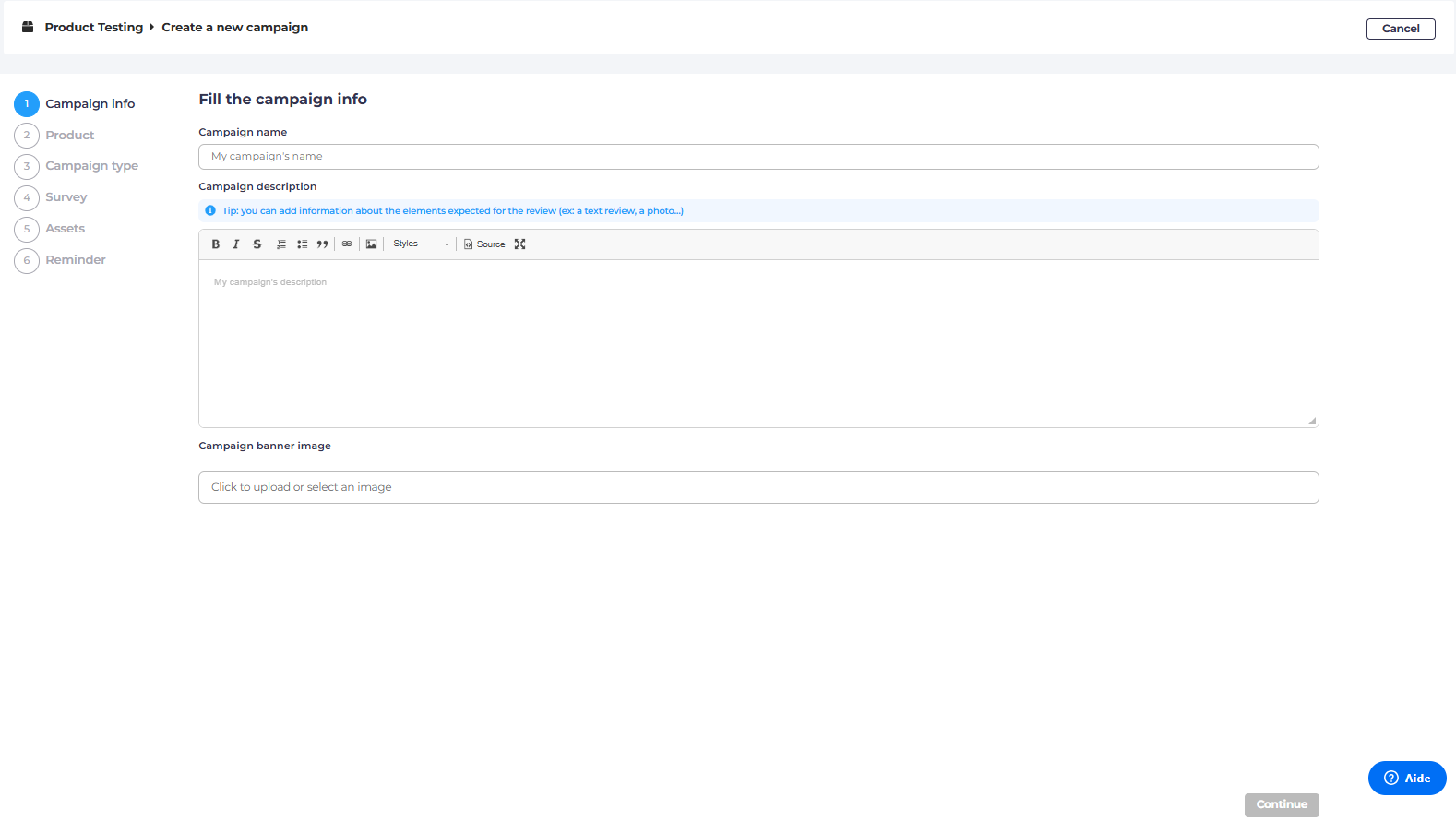Click the 'Campaign banner image' label
1456x833 pixels.
click(265, 446)
